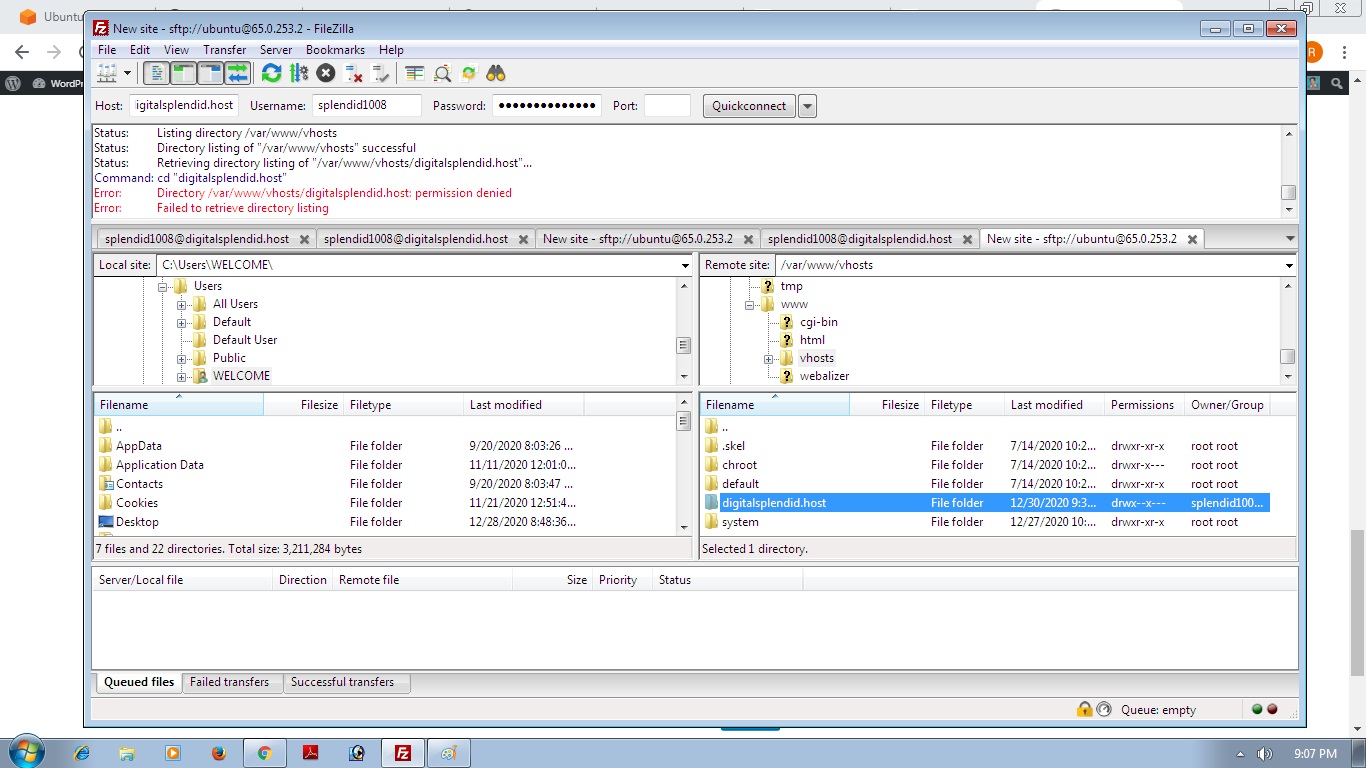The image size is (1366, 768).
Task: Toggle the local directory tree display
Action: tap(183, 73)
